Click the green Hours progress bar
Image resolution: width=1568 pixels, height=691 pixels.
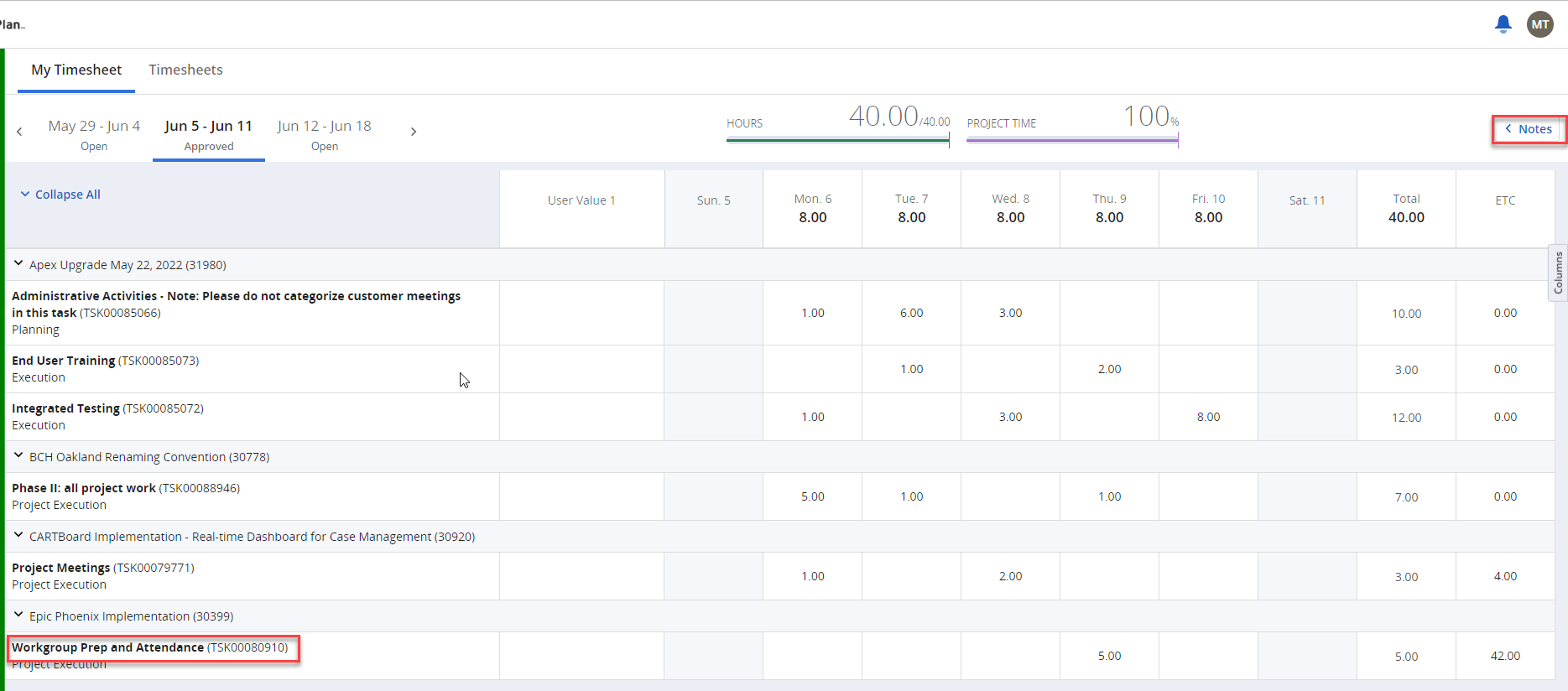coord(836,140)
